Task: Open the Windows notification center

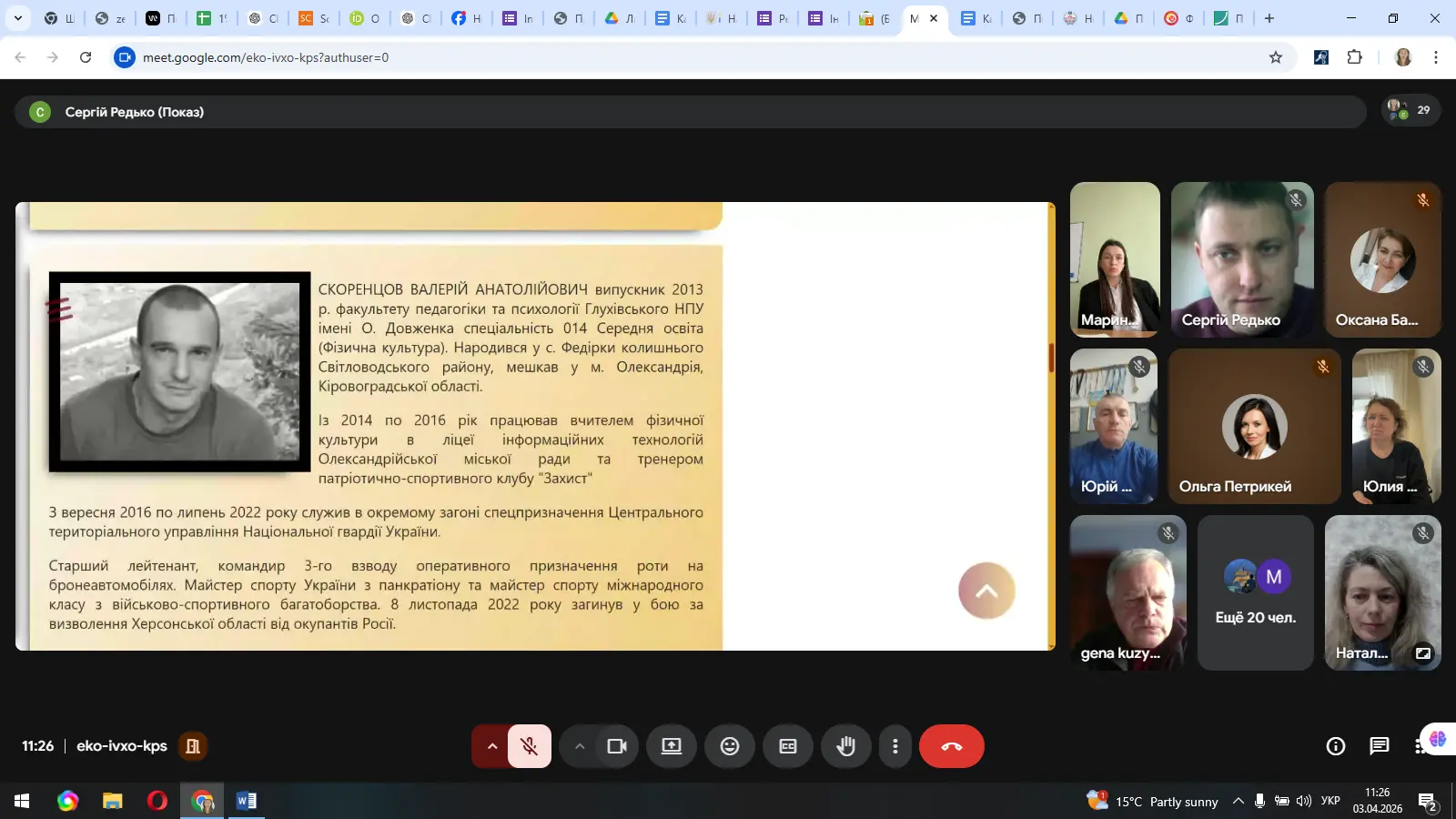Action: coord(1428,801)
